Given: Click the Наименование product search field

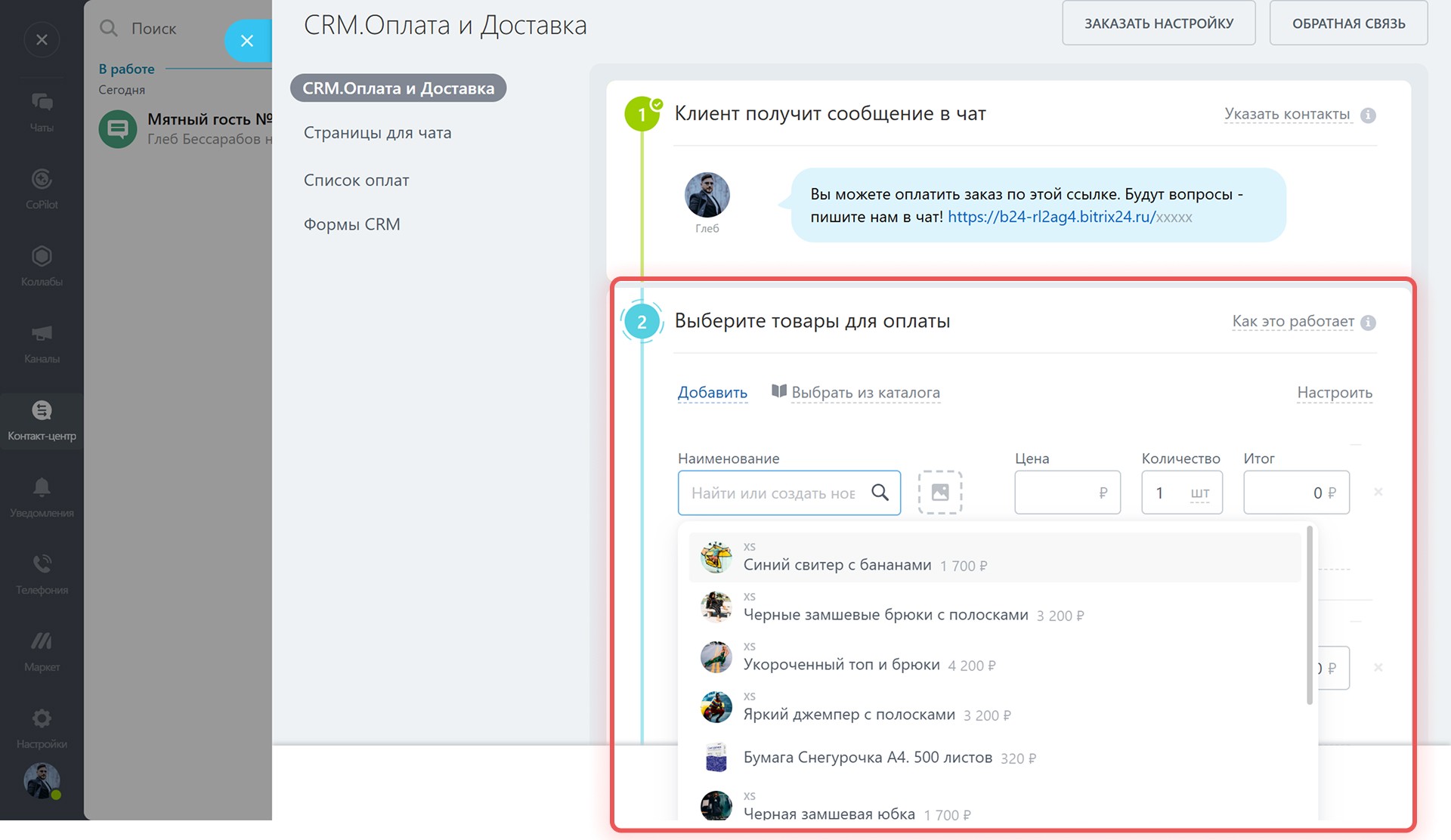Looking at the screenshot, I should click(773, 493).
